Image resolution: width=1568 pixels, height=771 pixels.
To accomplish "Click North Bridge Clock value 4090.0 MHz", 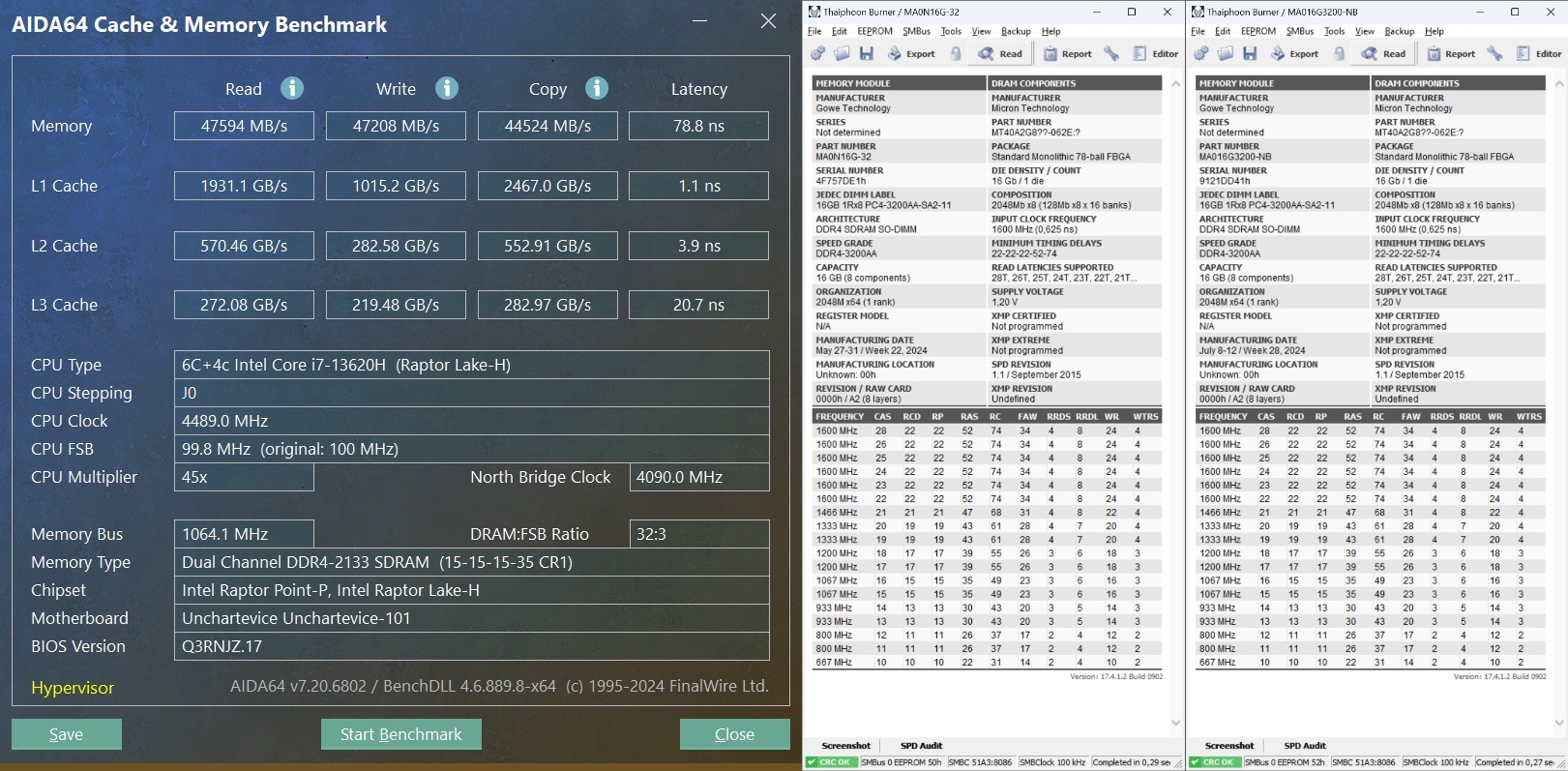I will (699, 477).
